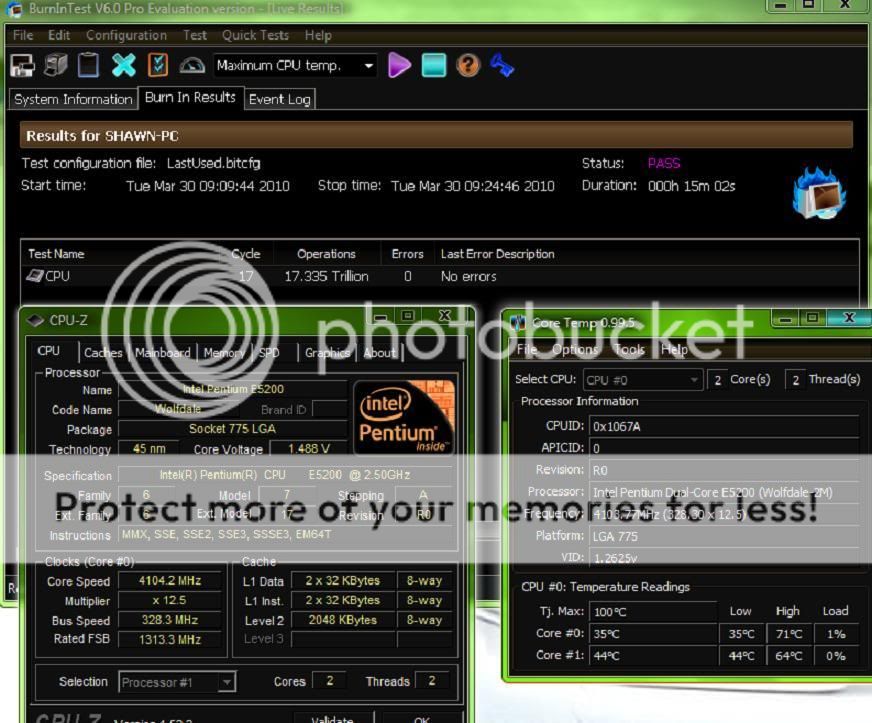Clear results with the blue X icon
Image resolution: width=872 pixels, height=723 pixels.
(x=123, y=66)
